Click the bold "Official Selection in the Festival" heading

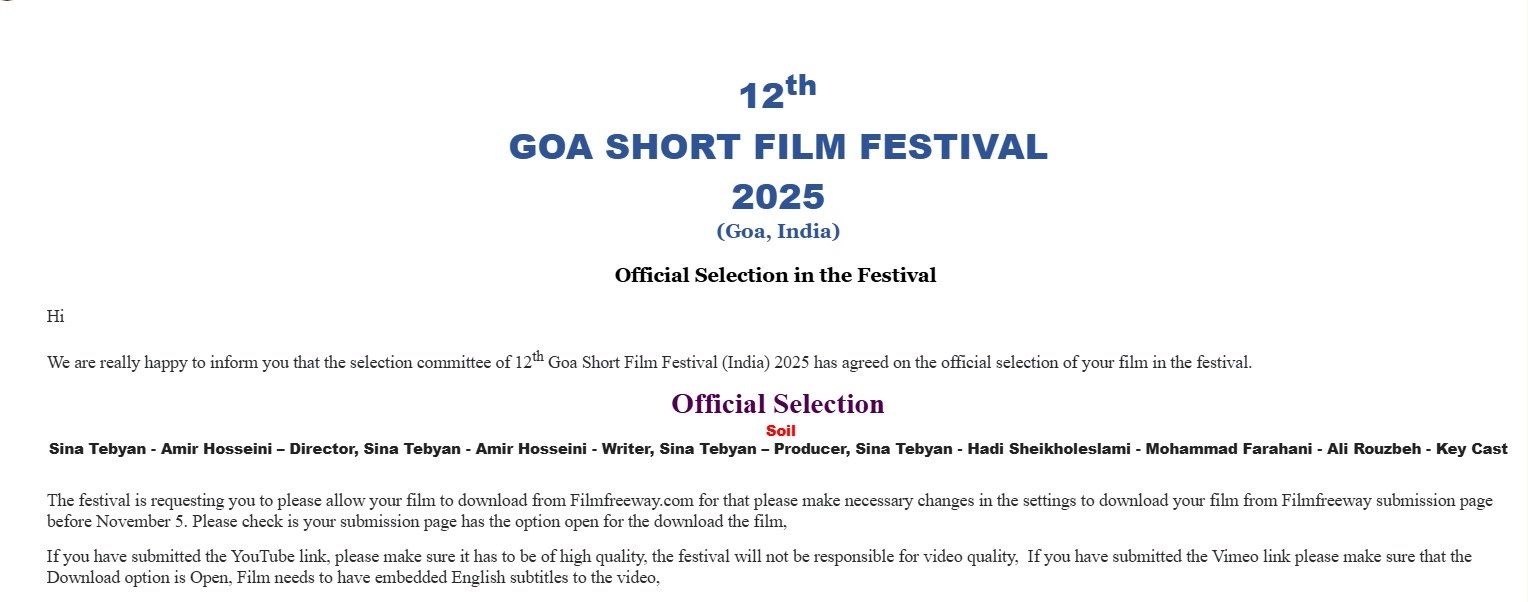(x=775, y=275)
